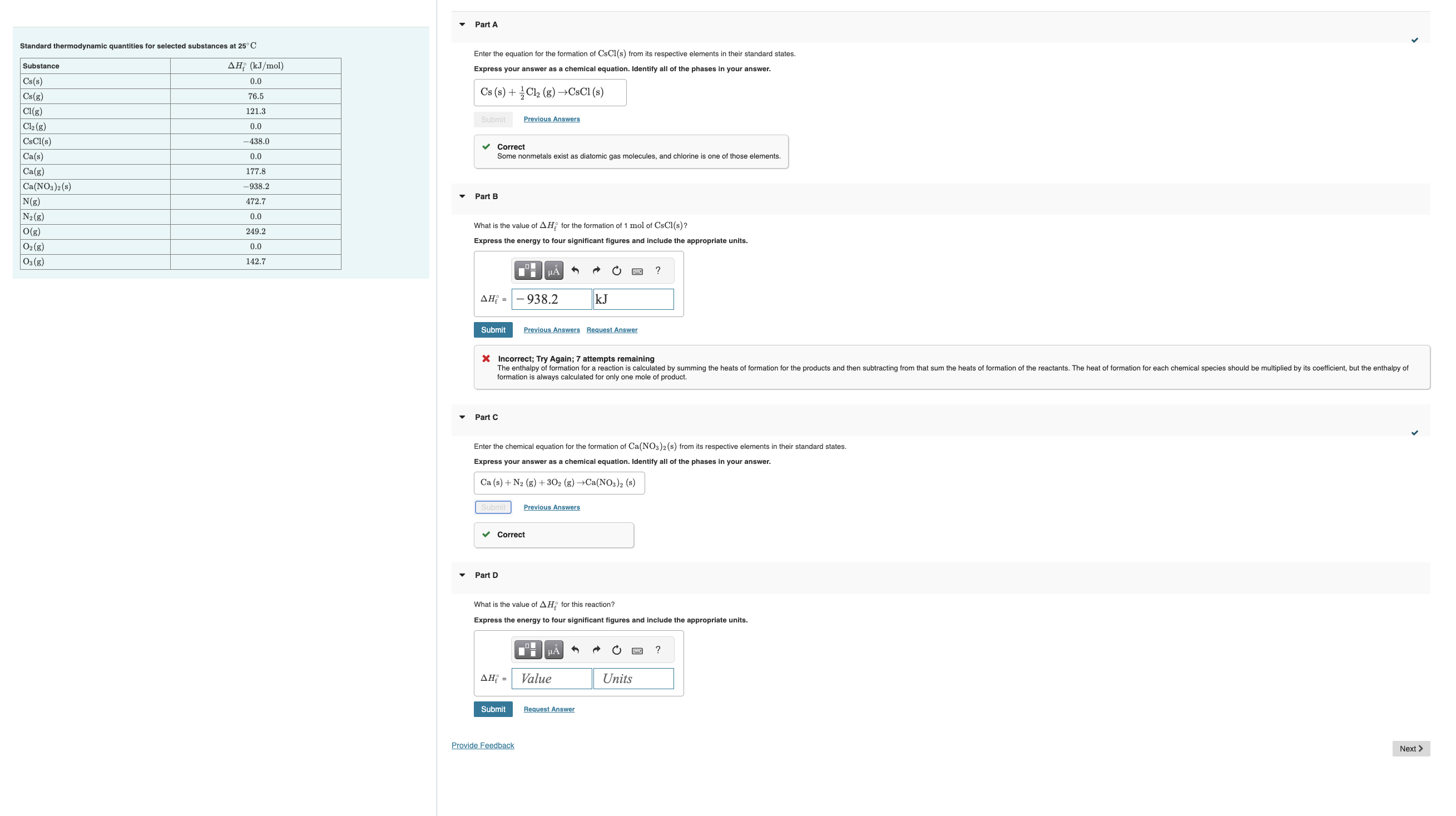Click templates icon in Part B toolbar
The height and width of the screenshot is (816, 1456).
527,271
